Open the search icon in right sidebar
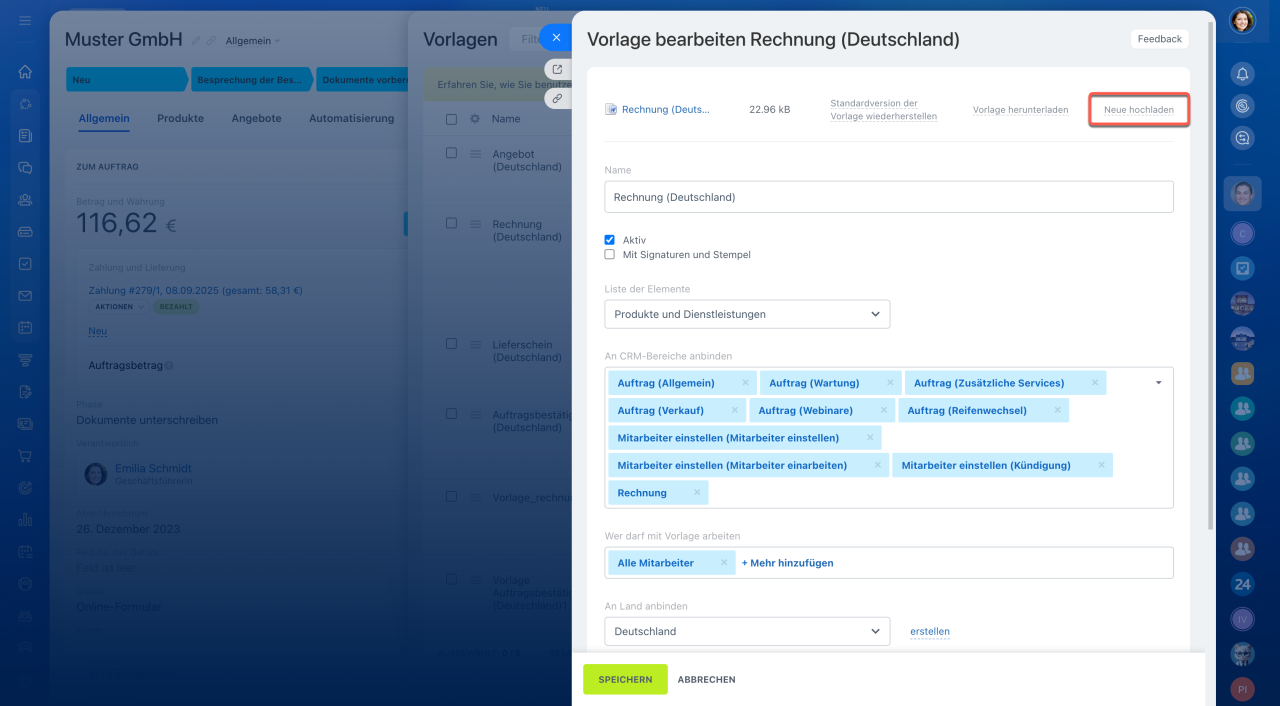1280x706 pixels. [1242, 139]
